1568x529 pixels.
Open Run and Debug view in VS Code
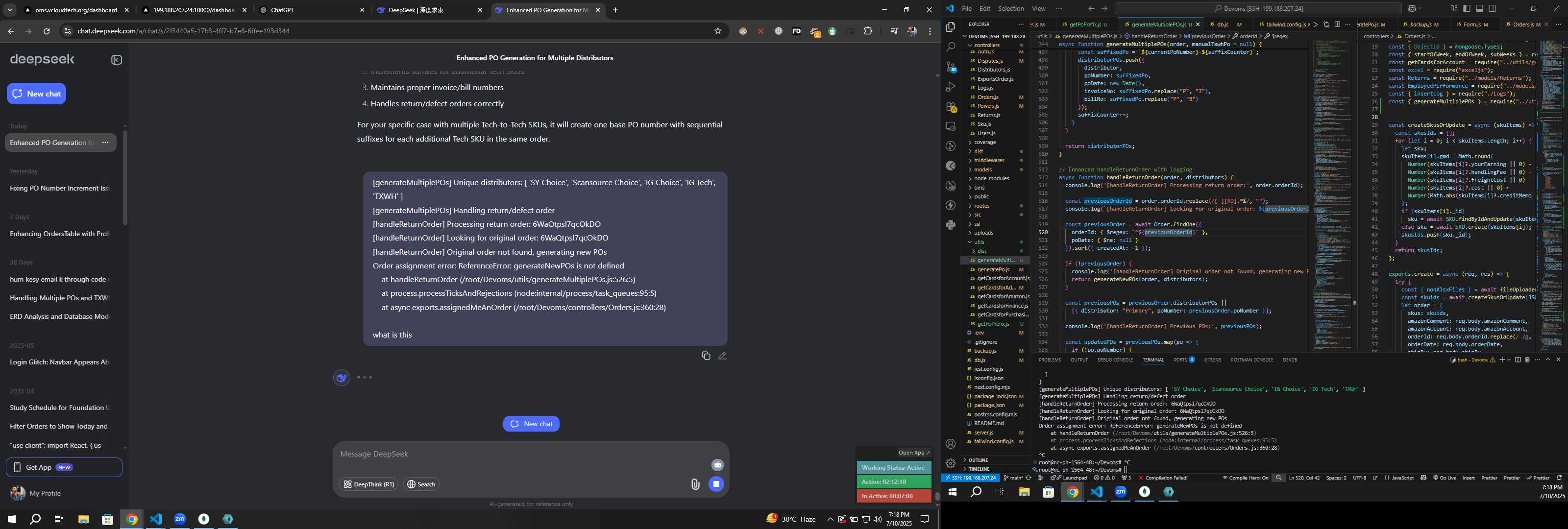(950, 86)
